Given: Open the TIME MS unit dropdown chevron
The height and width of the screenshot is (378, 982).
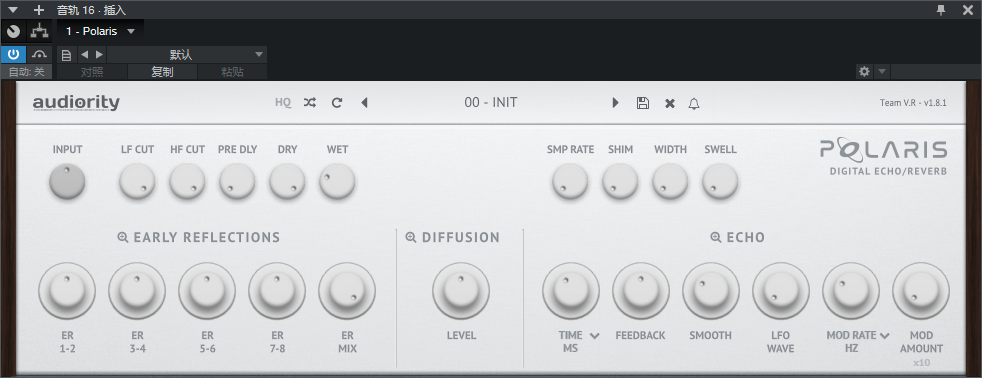Looking at the screenshot, I should 594,336.
